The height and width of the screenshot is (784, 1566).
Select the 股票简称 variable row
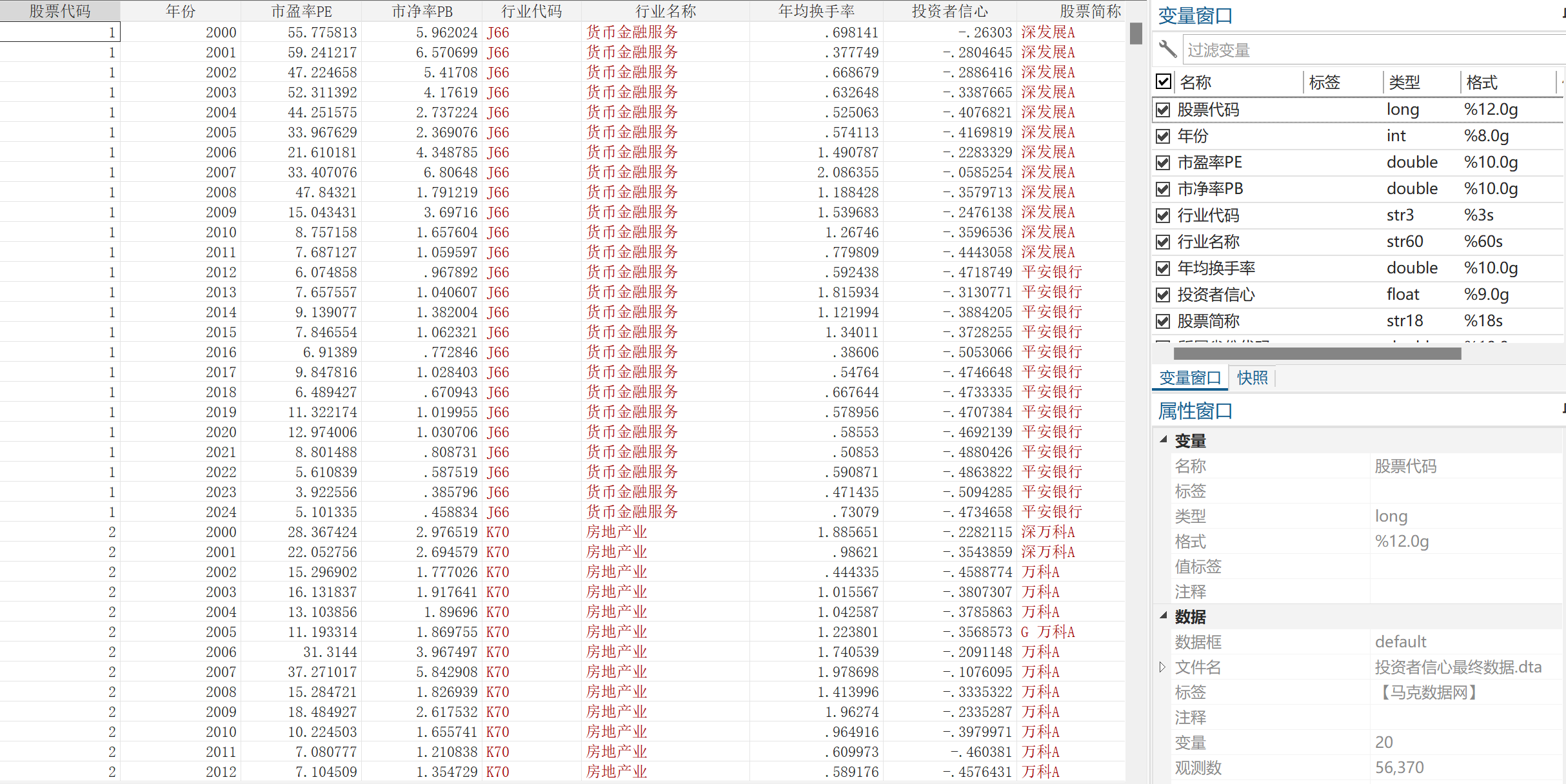pyautogui.click(x=1209, y=321)
